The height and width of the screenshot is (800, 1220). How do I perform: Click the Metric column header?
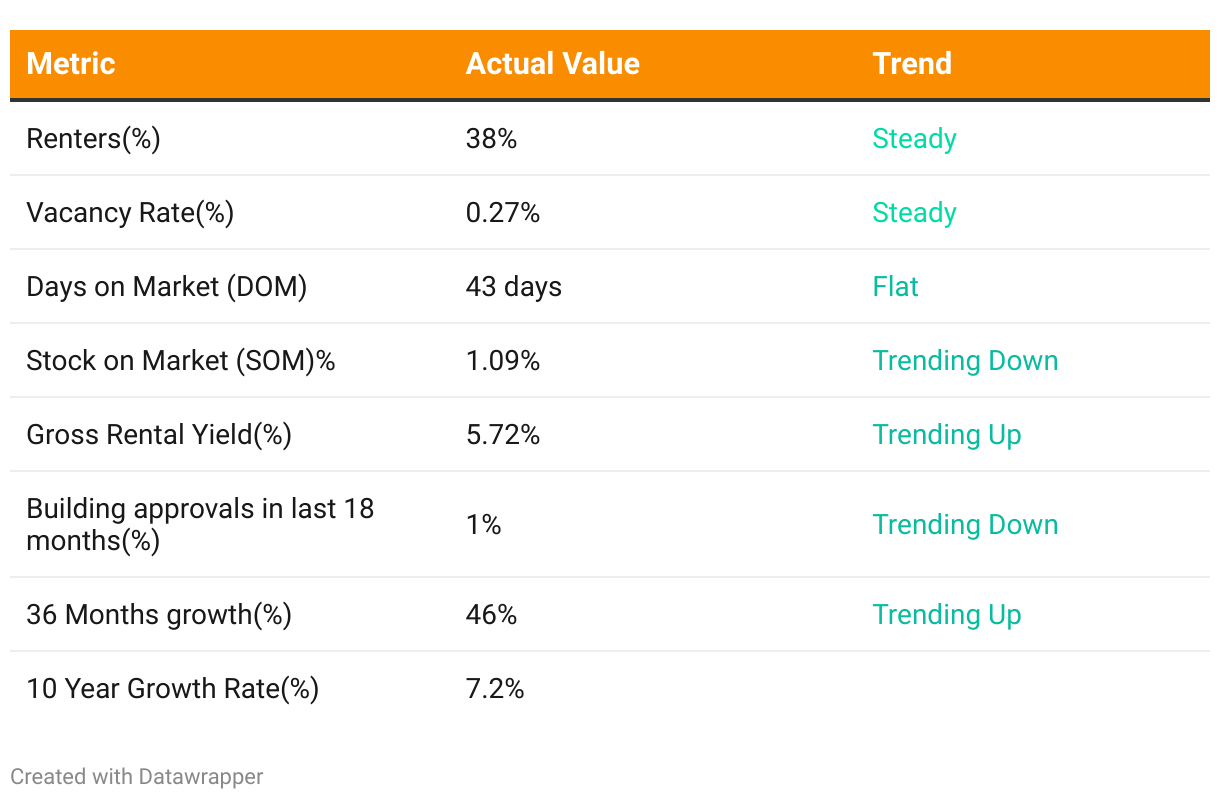click(71, 64)
